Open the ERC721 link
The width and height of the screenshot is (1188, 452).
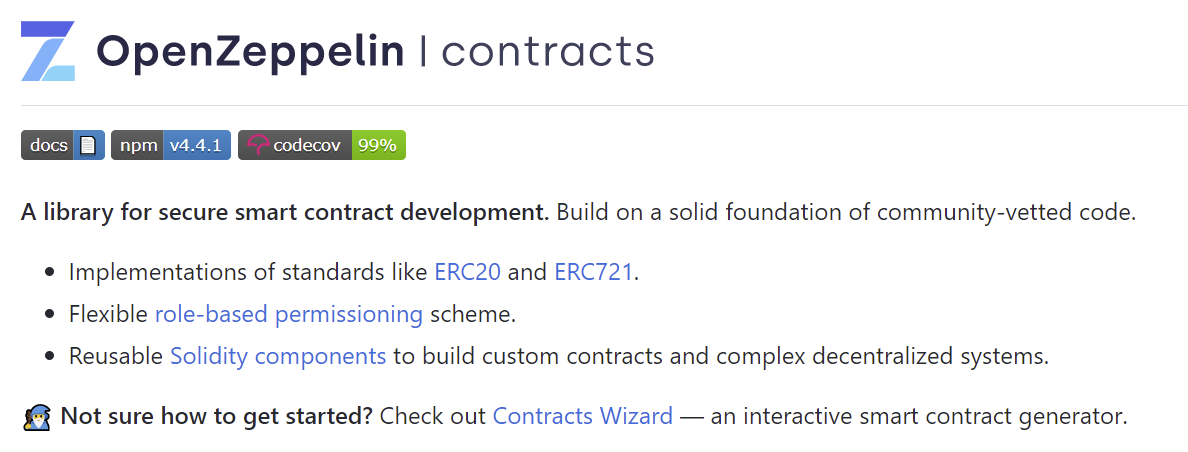593,272
